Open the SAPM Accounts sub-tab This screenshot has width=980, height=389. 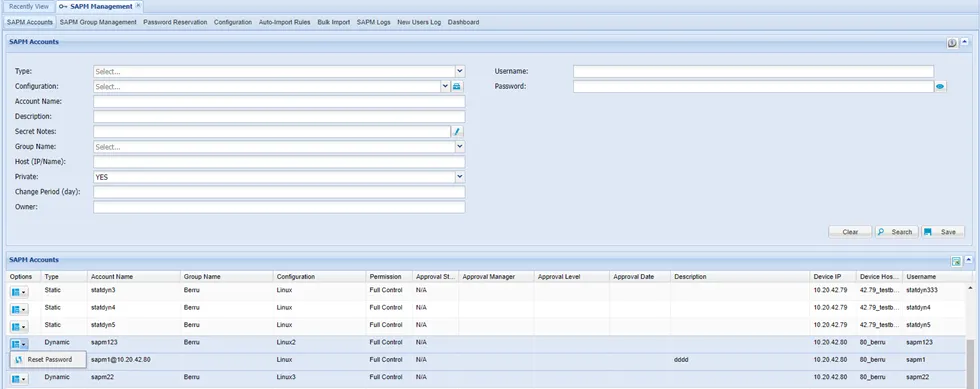[29, 22]
